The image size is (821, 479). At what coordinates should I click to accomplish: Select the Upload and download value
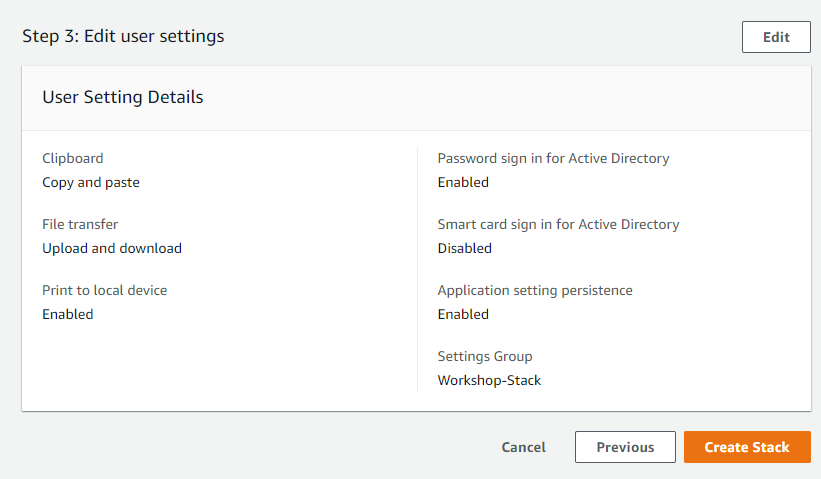pyautogui.click(x=112, y=248)
